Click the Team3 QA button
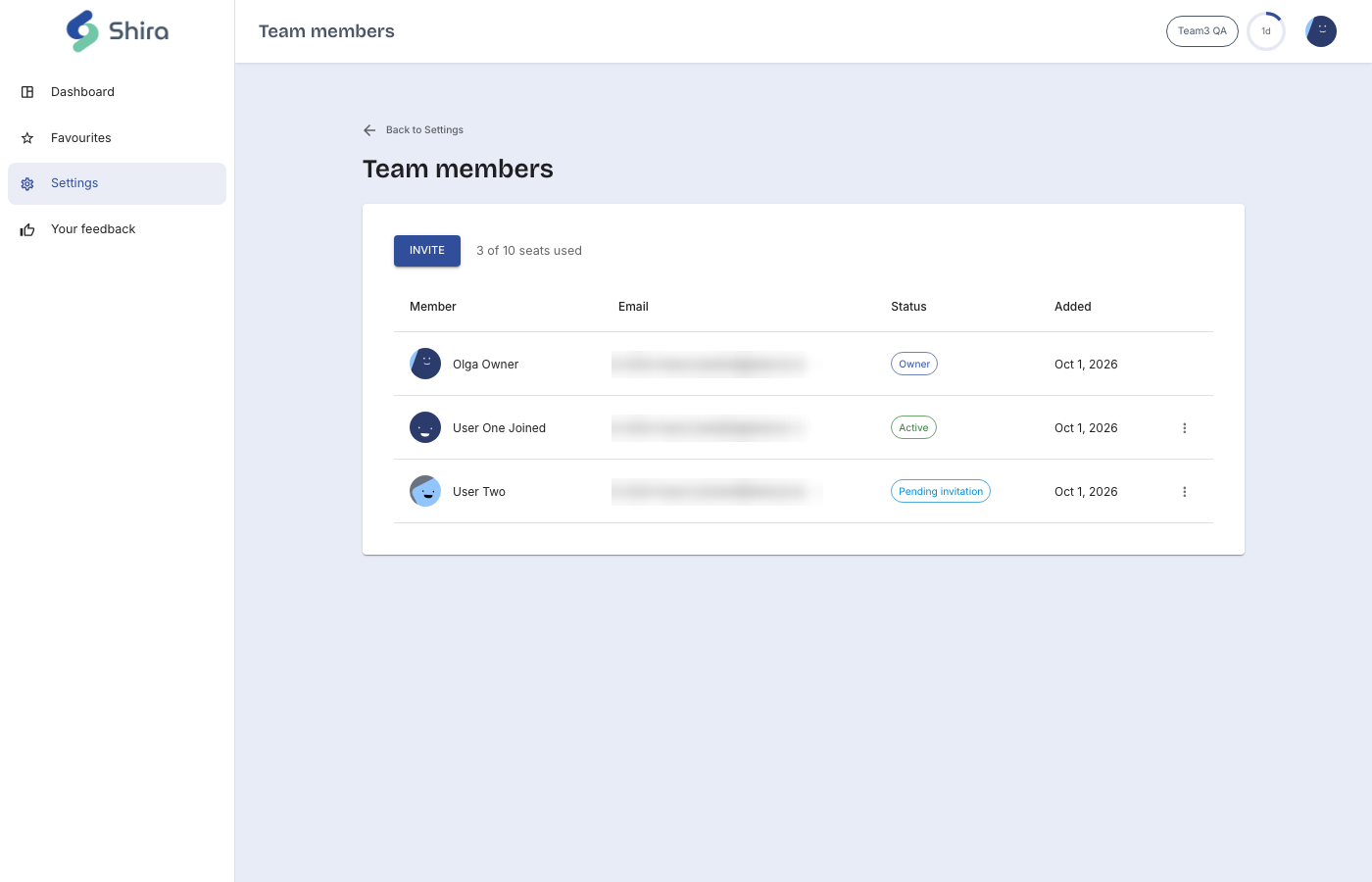1372x882 pixels. pos(1202,31)
